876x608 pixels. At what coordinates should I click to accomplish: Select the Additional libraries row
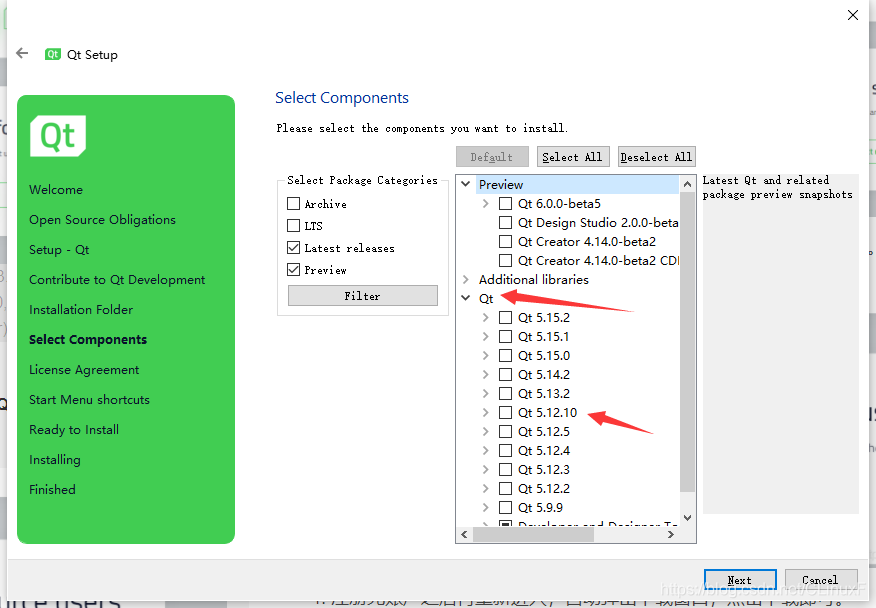(534, 279)
